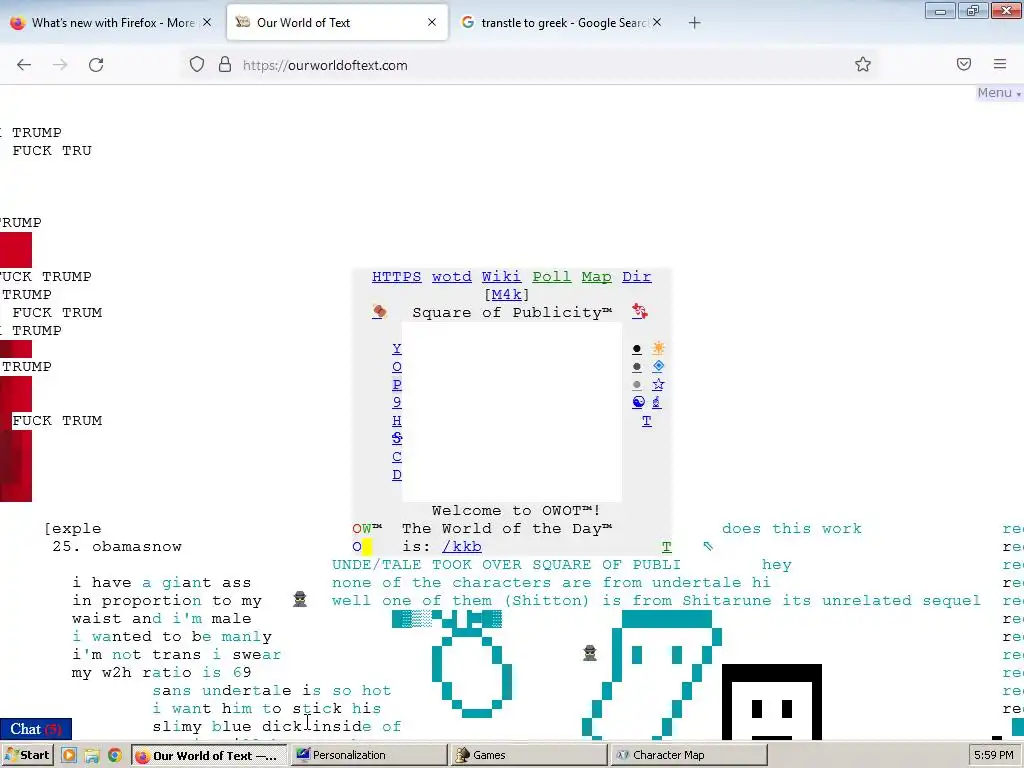The height and width of the screenshot is (768, 1024).
Task: Open the wotd link
Action: coord(451,277)
